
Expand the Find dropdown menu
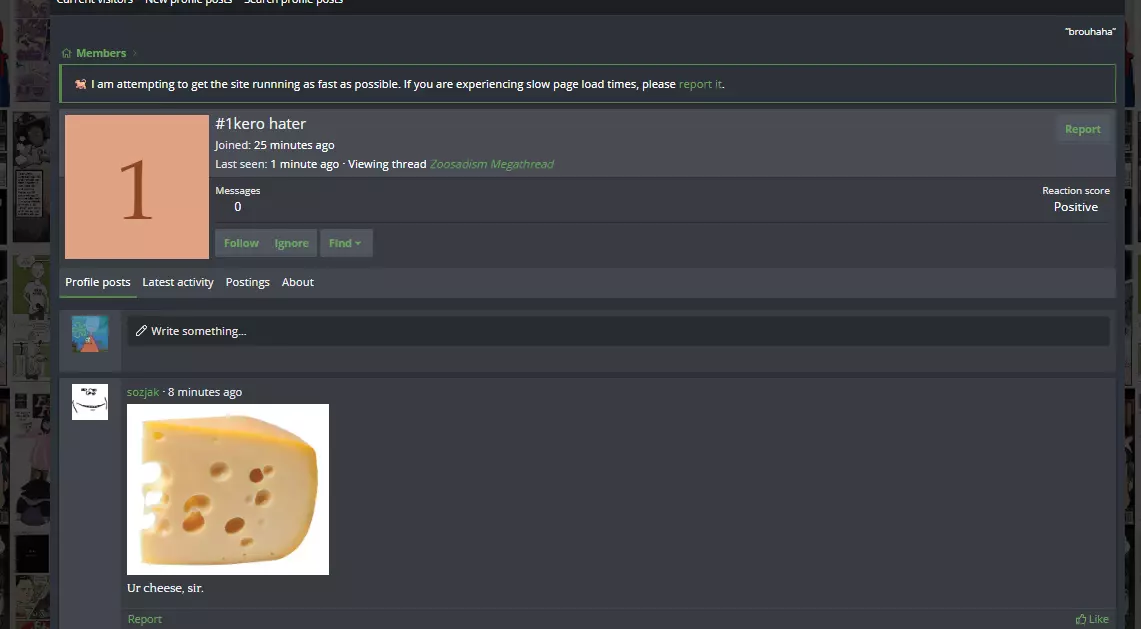[346, 243]
